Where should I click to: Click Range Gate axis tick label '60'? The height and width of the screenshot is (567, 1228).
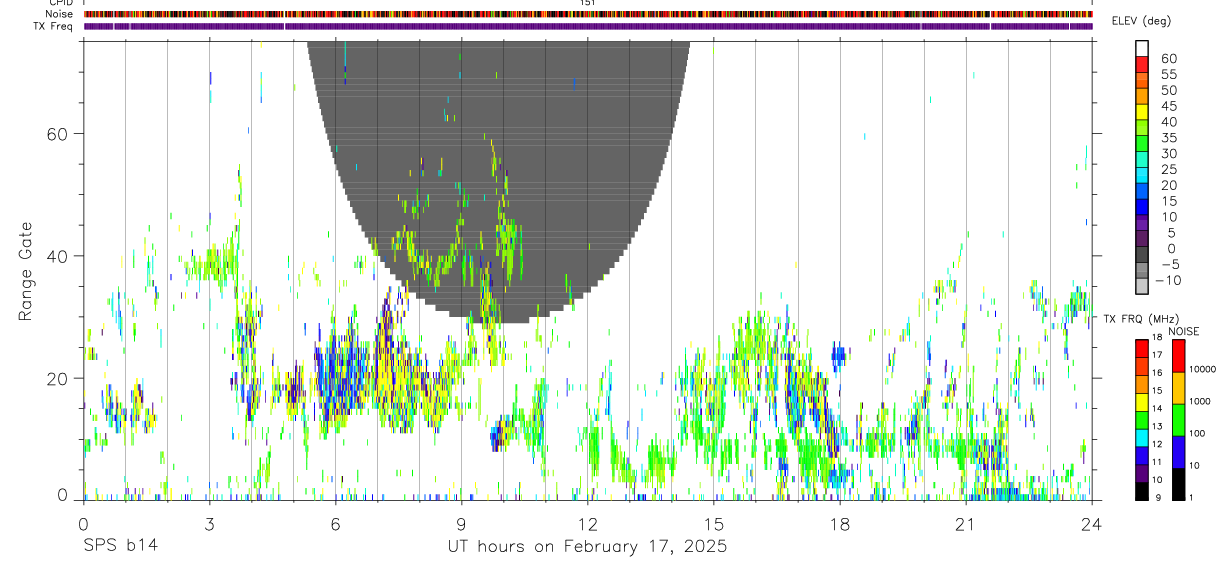click(56, 133)
